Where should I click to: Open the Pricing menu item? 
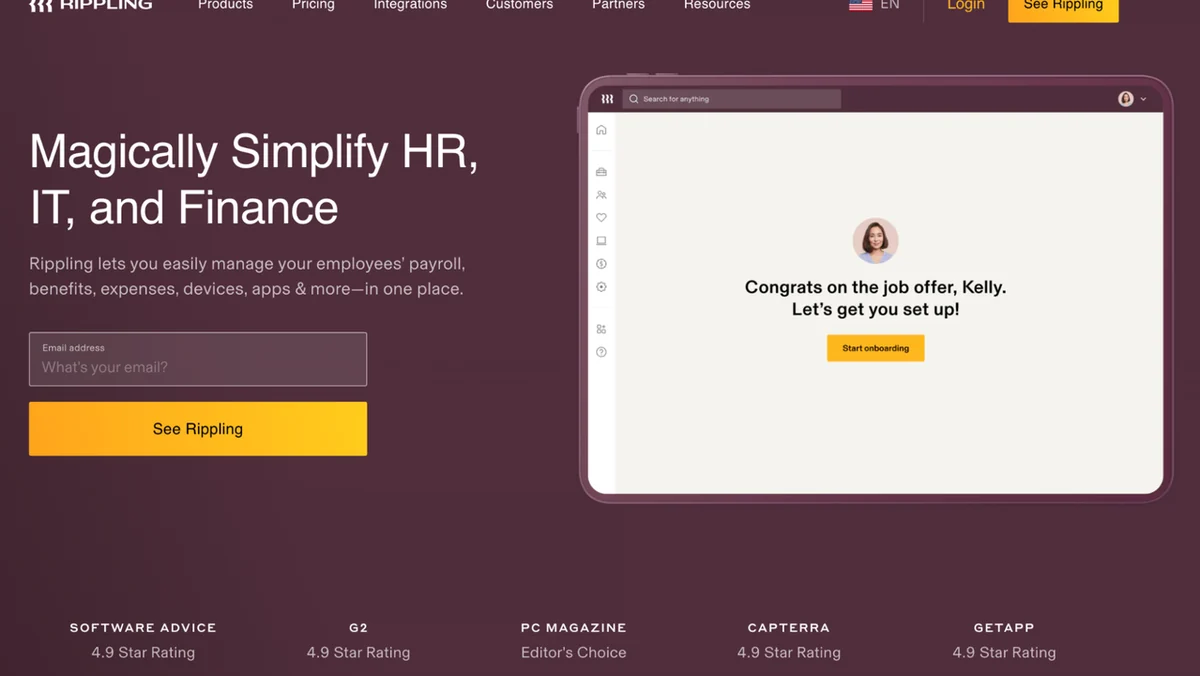point(313,5)
